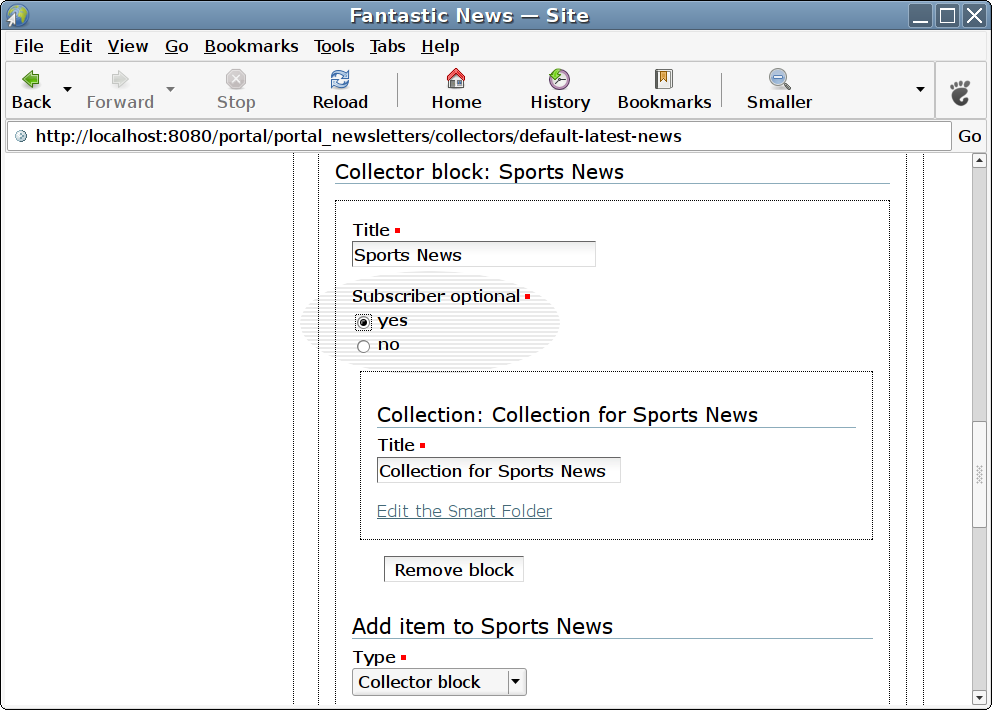Expand the toolbar overflow arrow
This screenshot has height=710, width=992.
(920, 90)
